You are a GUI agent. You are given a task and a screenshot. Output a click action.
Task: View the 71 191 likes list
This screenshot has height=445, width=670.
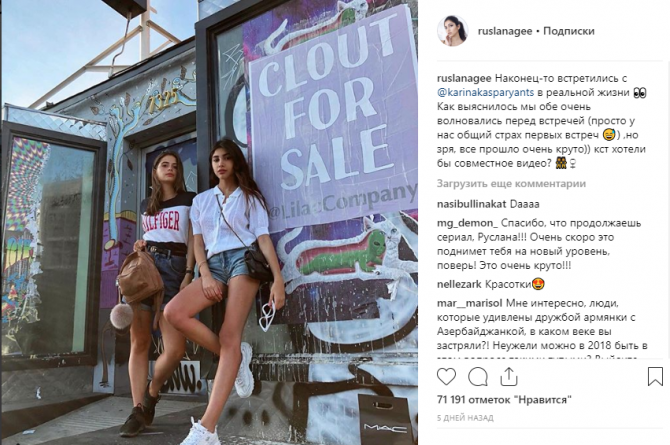click(x=504, y=400)
